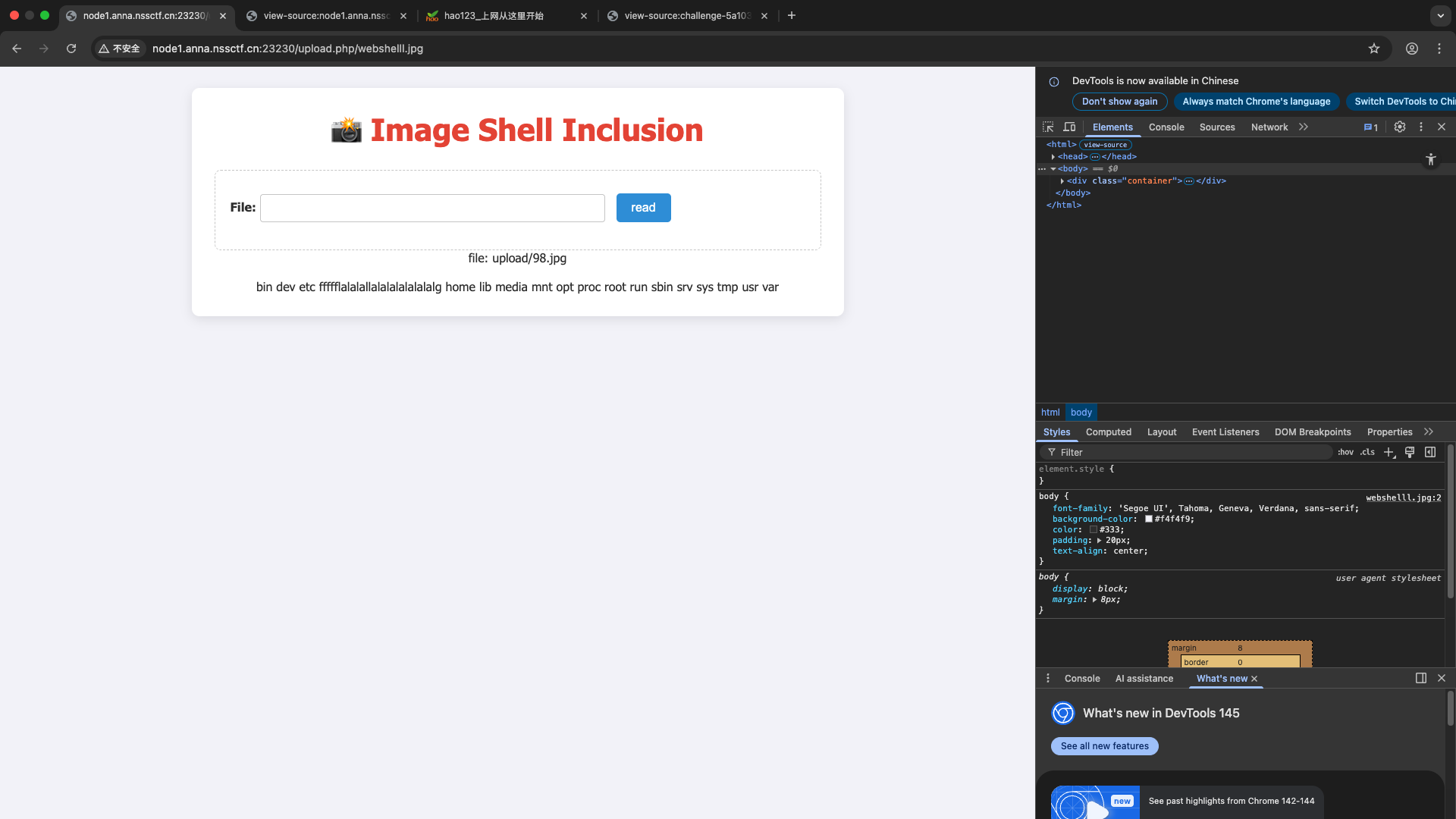Click the styles Filter input box
Image resolution: width=1456 pixels, height=819 pixels.
pyautogui.click(x=1186, y=452)
